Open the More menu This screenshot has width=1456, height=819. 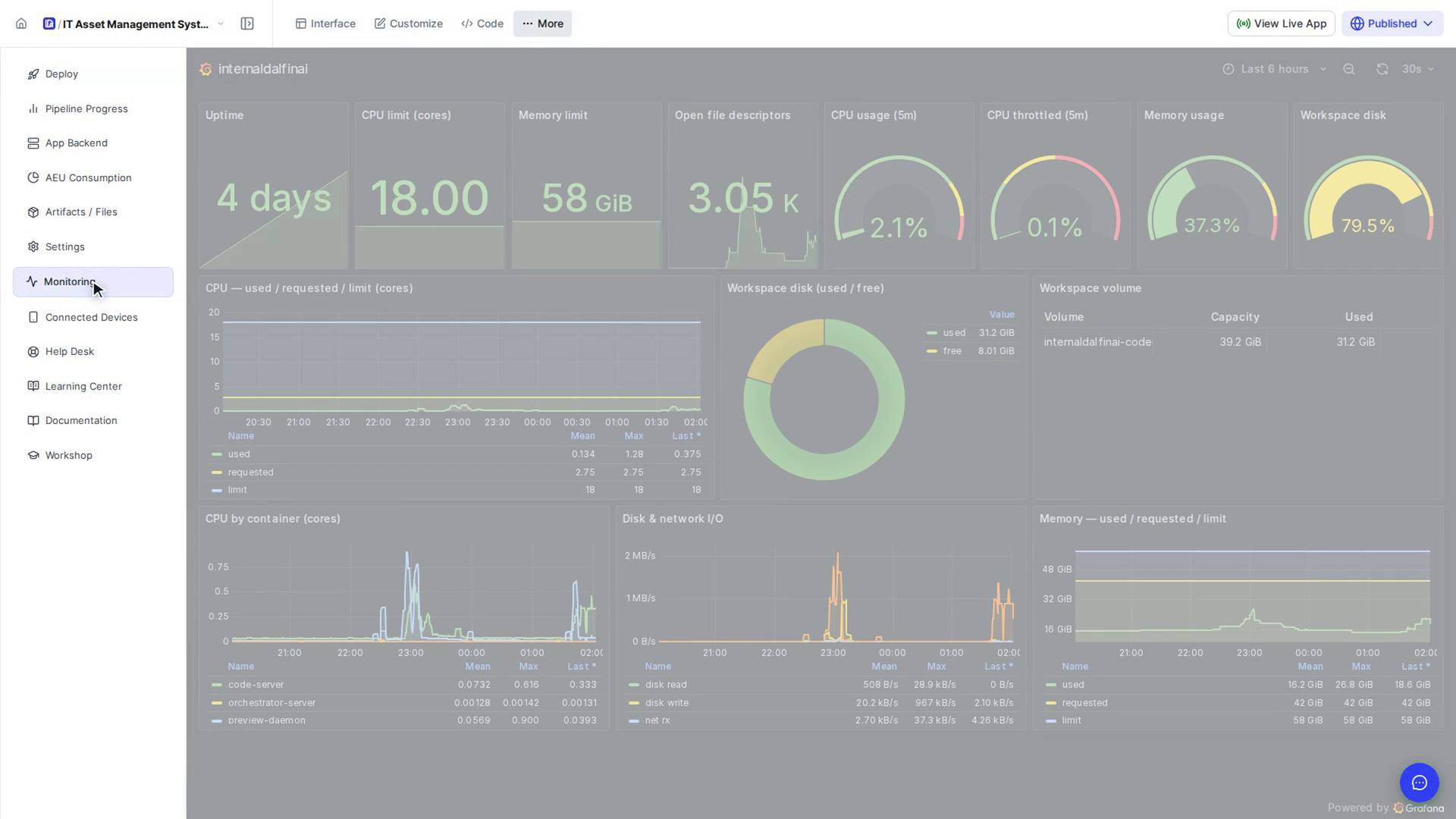(543, 24)
